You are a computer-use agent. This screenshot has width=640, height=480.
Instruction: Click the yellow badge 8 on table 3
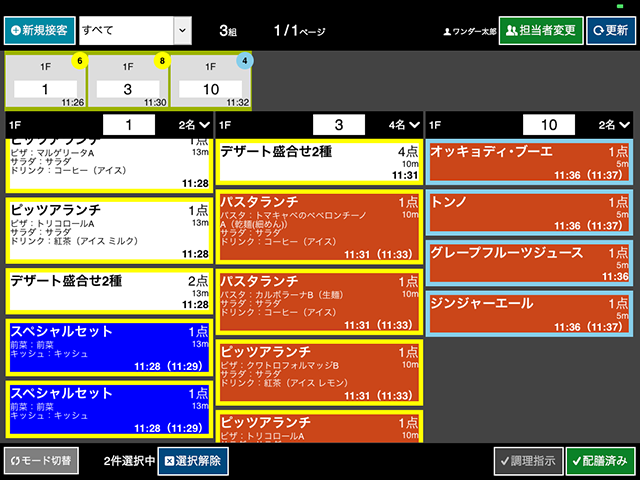[163, 61]
